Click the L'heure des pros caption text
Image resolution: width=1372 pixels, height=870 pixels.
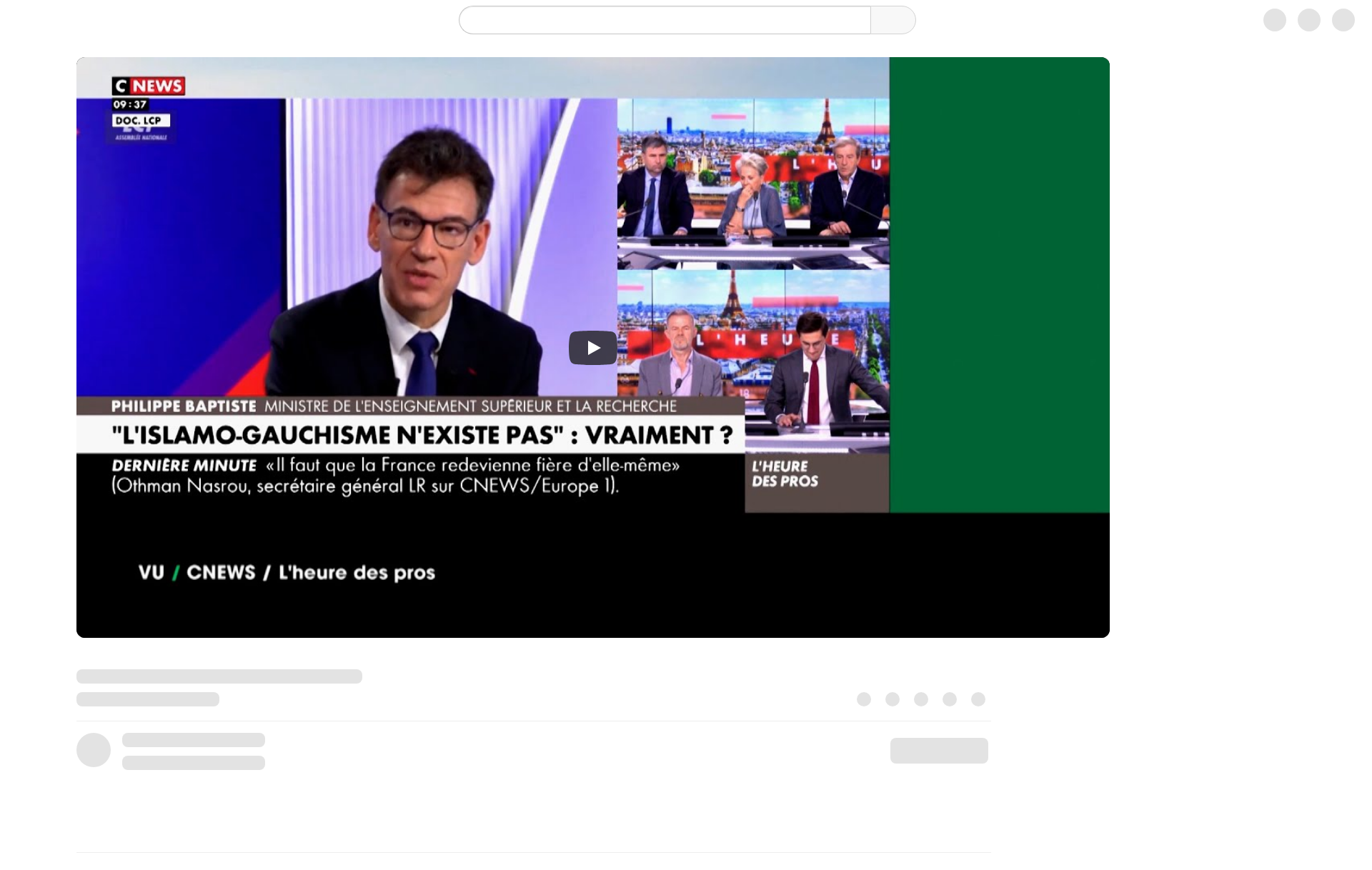click(x=287, y=573)
